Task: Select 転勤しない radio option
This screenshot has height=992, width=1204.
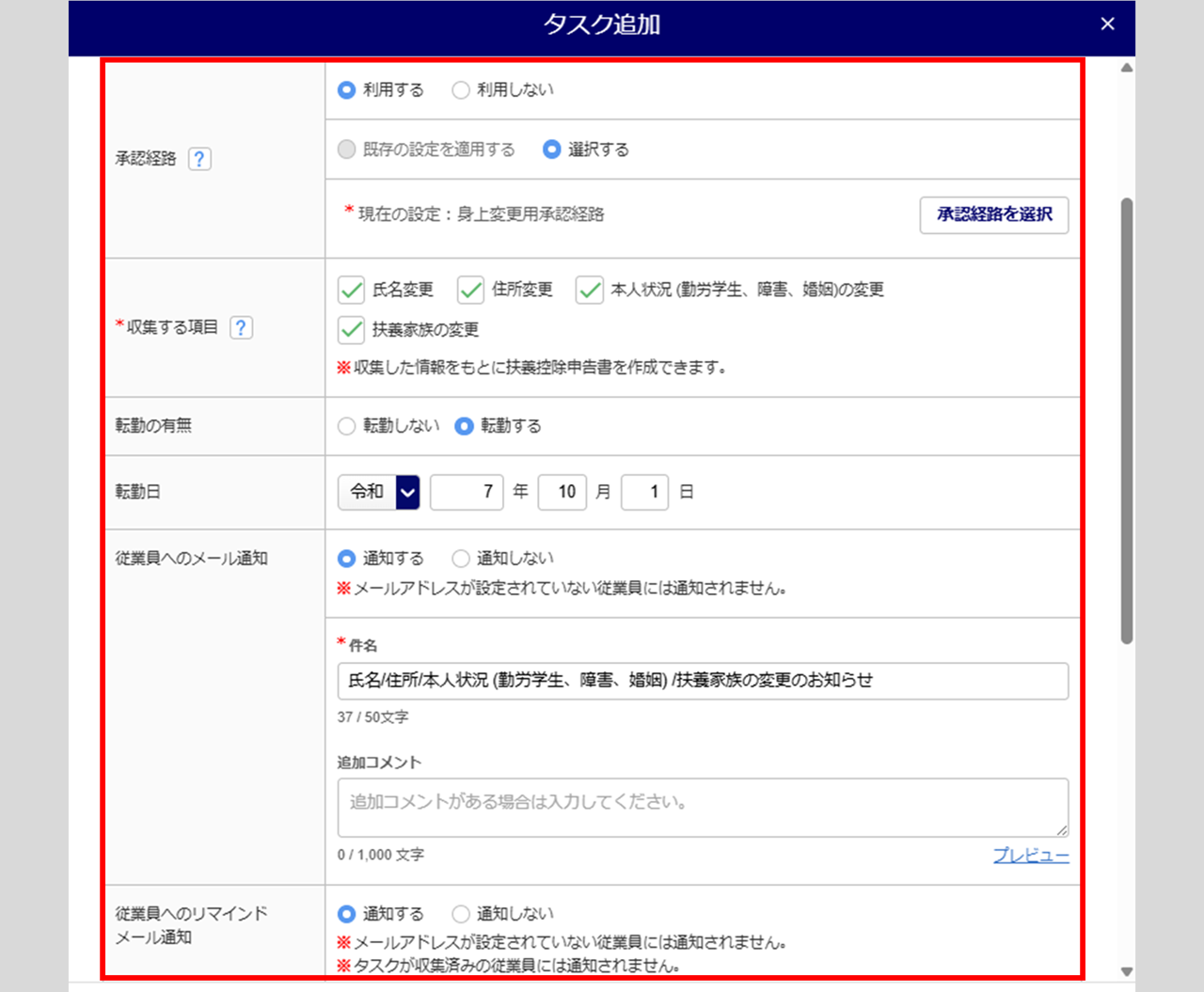Action: pyautogui.click(x=347, y=426)
